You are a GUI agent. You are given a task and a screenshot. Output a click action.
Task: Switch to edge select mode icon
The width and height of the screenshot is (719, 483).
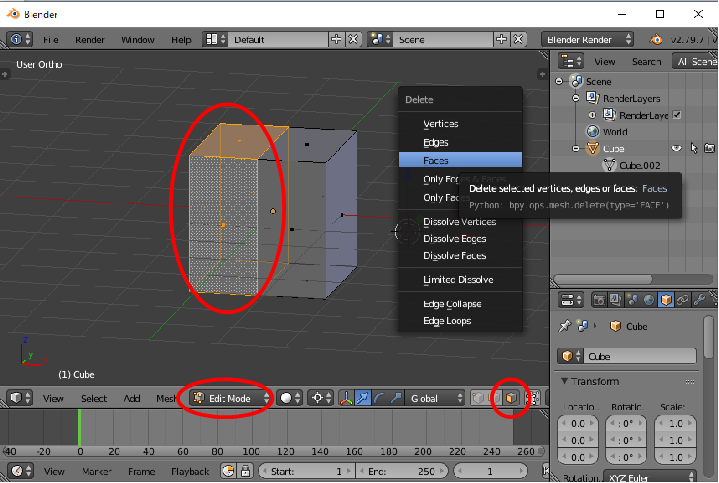(x=494, y=398)
